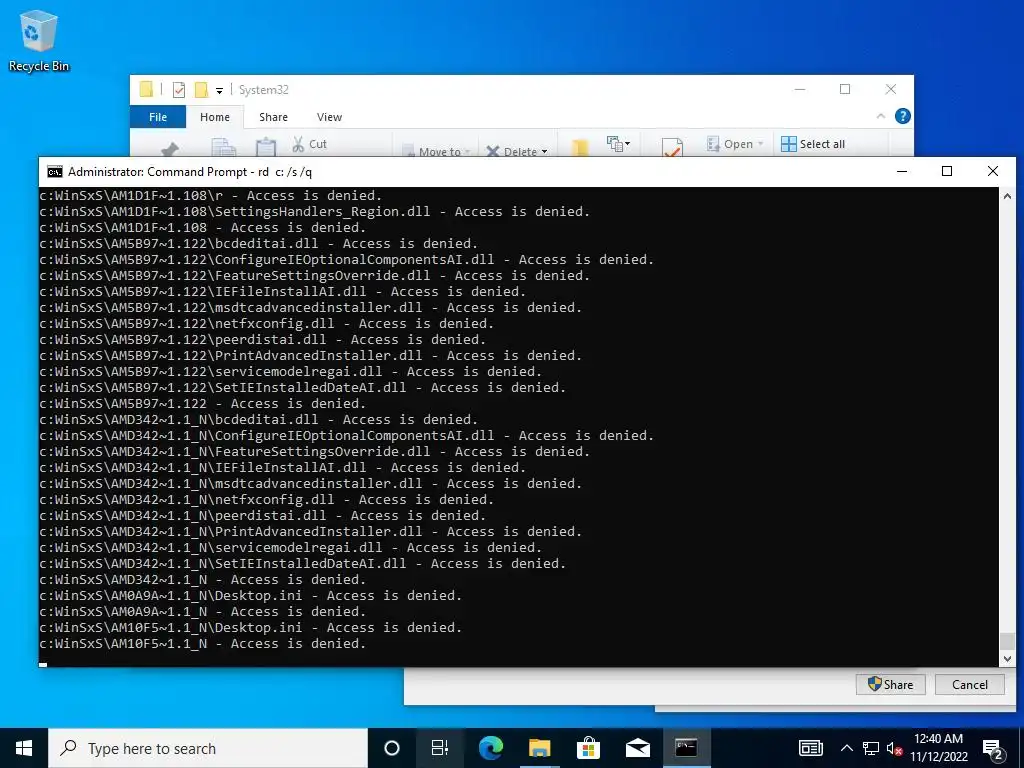Viewport: 1024px width, 768px height.
Task: Close the Command Prompt window
Action: tap(993, 171)
